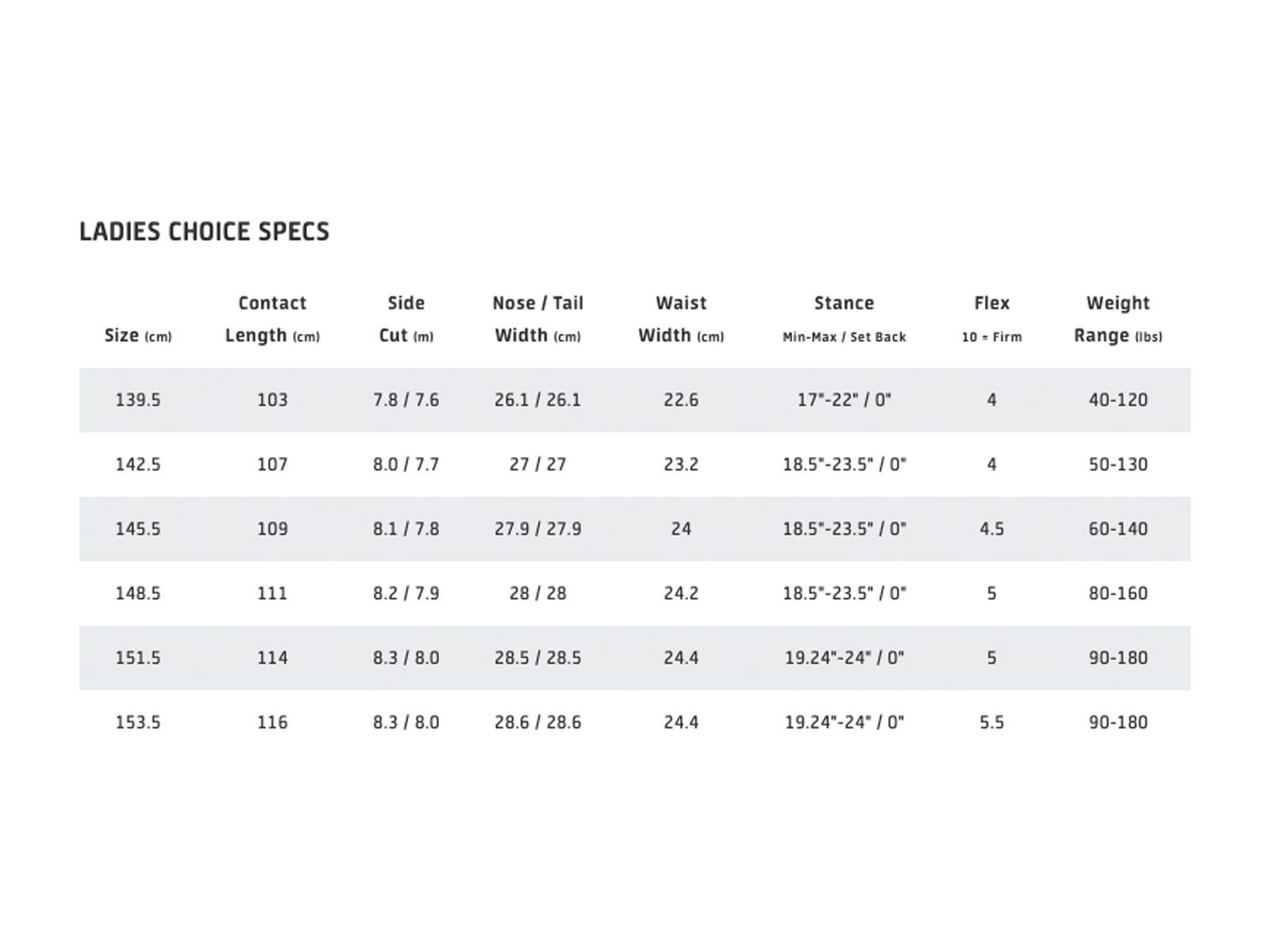Select the 139.5 size cell

(x=138, y=400)
